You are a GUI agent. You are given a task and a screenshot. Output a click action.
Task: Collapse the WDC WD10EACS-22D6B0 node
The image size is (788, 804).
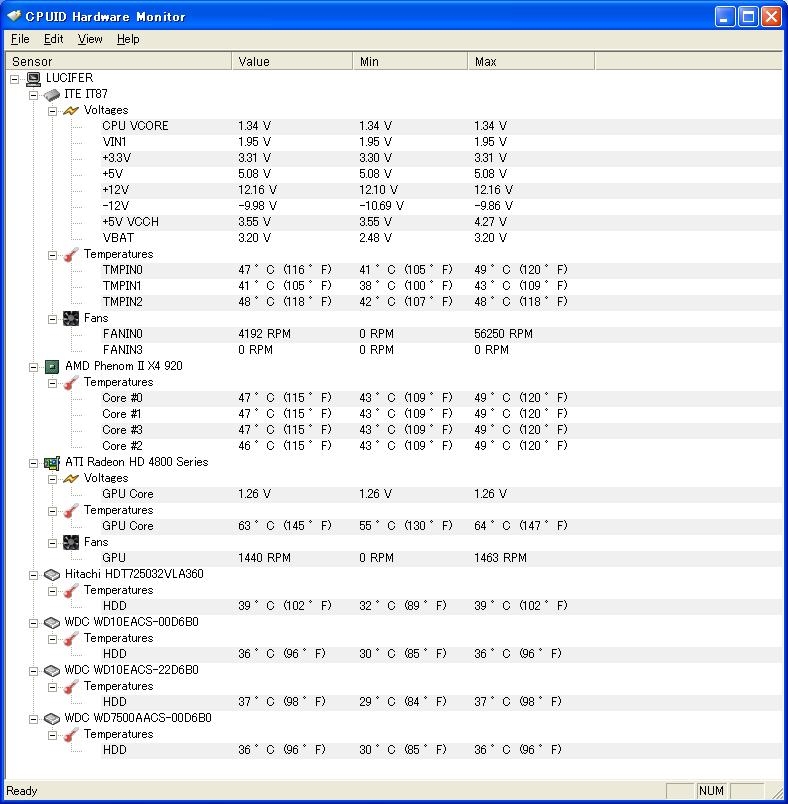tap(33, 671)
